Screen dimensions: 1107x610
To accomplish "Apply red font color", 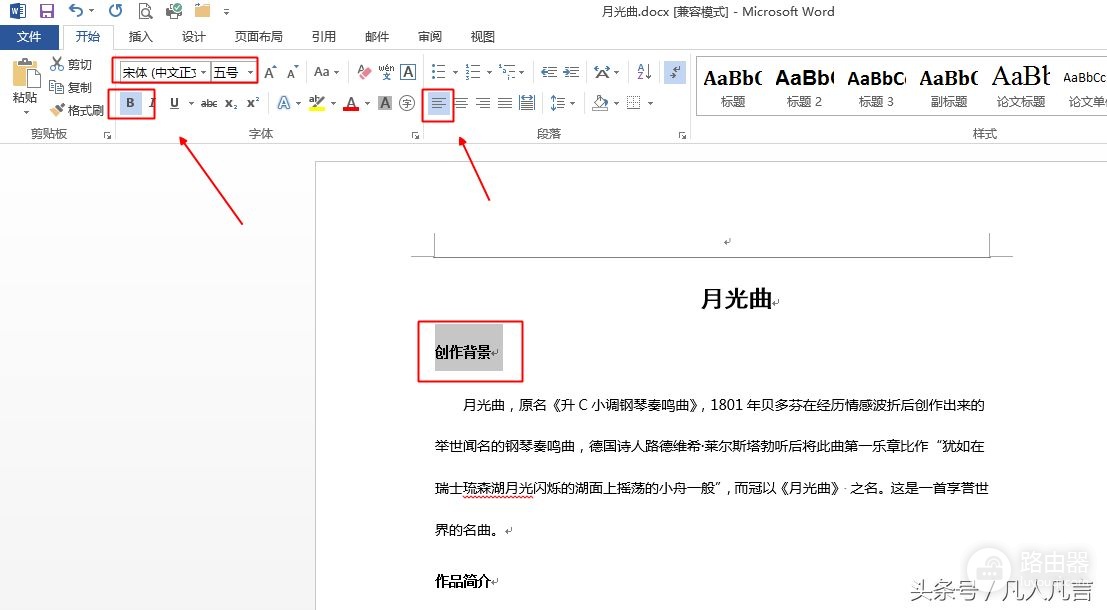I will point(351,103).
